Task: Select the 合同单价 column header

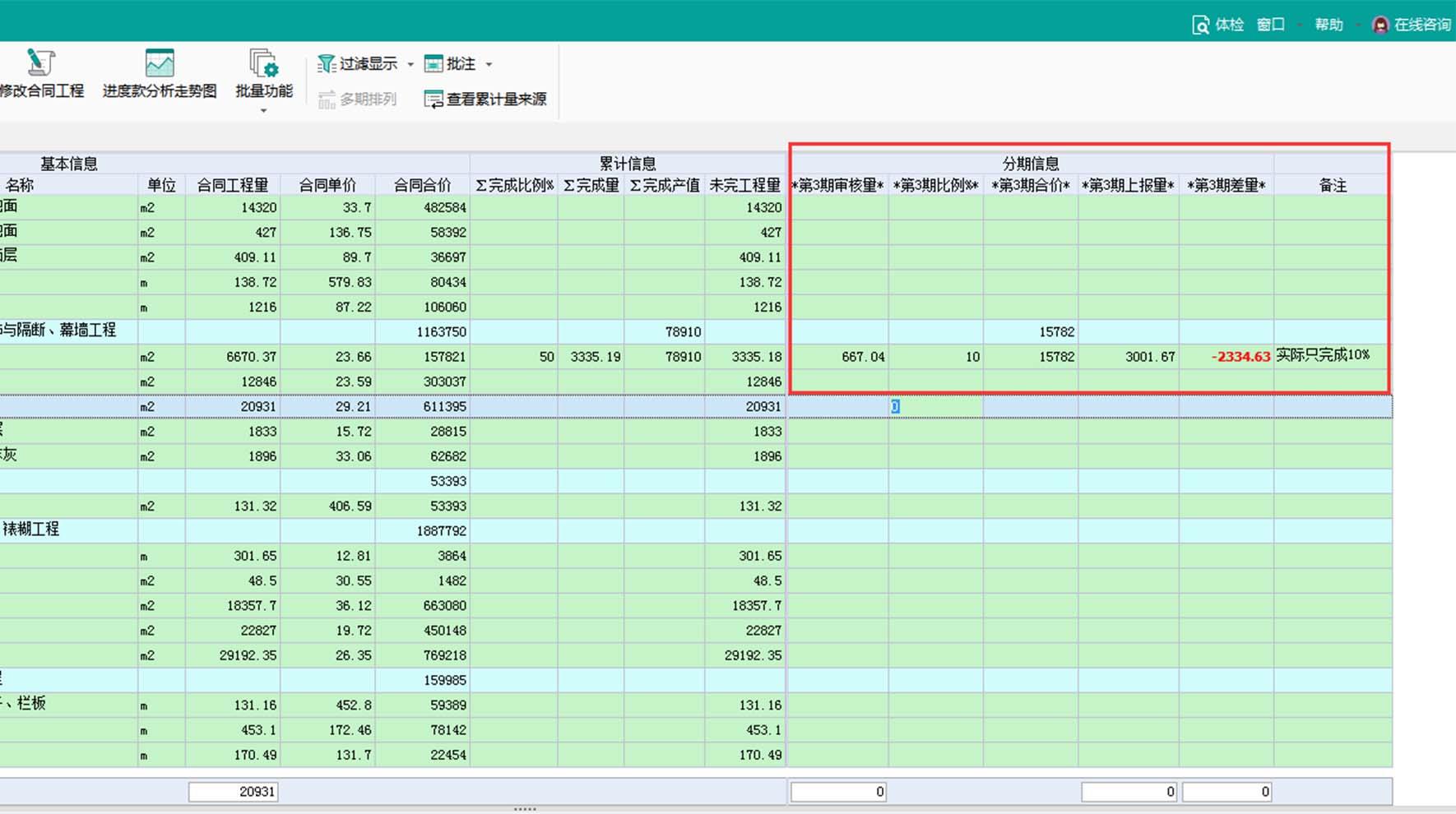Action: tap(327, 185)
